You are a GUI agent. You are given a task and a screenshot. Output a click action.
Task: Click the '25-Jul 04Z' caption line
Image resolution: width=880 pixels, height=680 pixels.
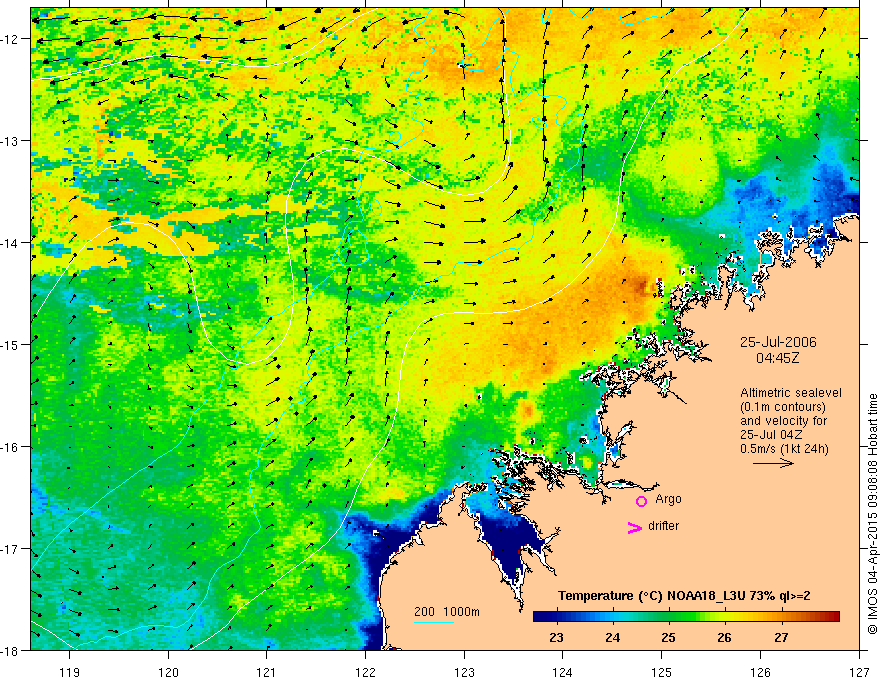pyautogui.click(x=771, y=435)
